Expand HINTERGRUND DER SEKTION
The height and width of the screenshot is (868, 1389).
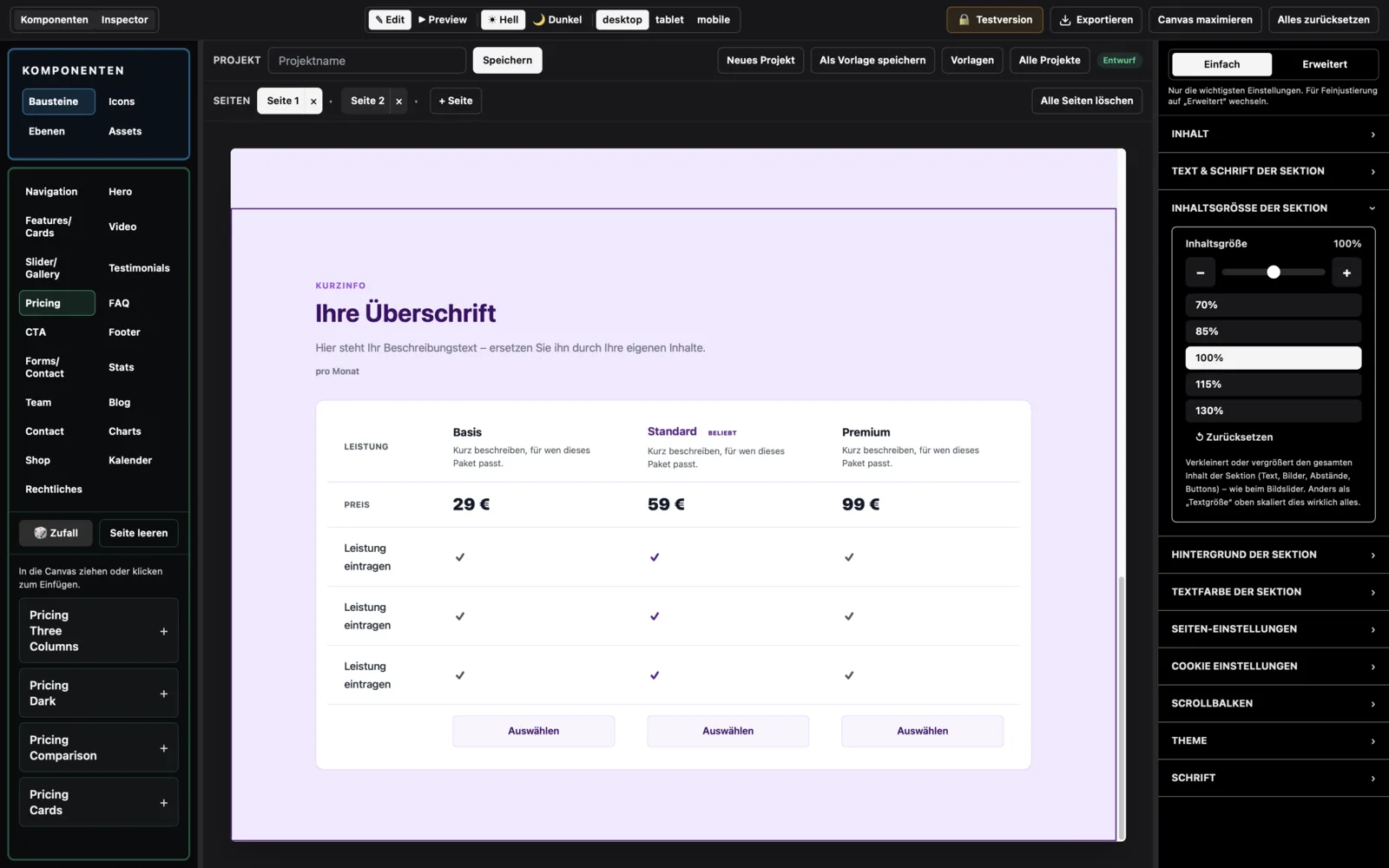click(x=1273, y=555)
